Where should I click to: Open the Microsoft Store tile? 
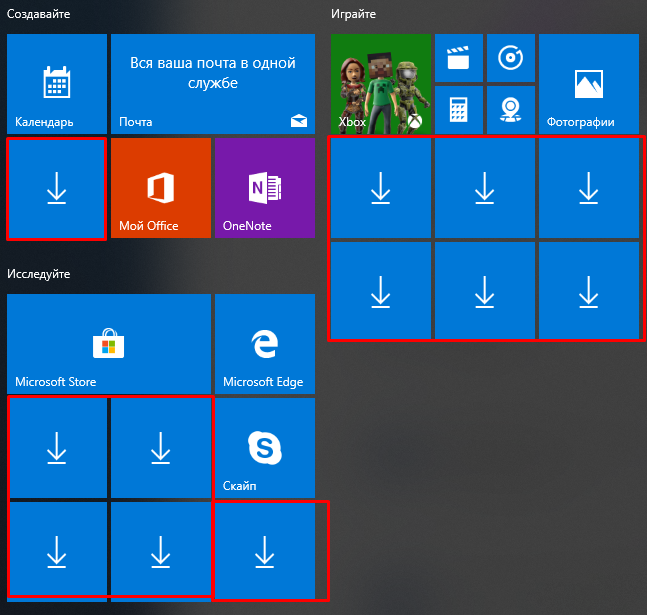pyautogui.click(x=109, y=344)
